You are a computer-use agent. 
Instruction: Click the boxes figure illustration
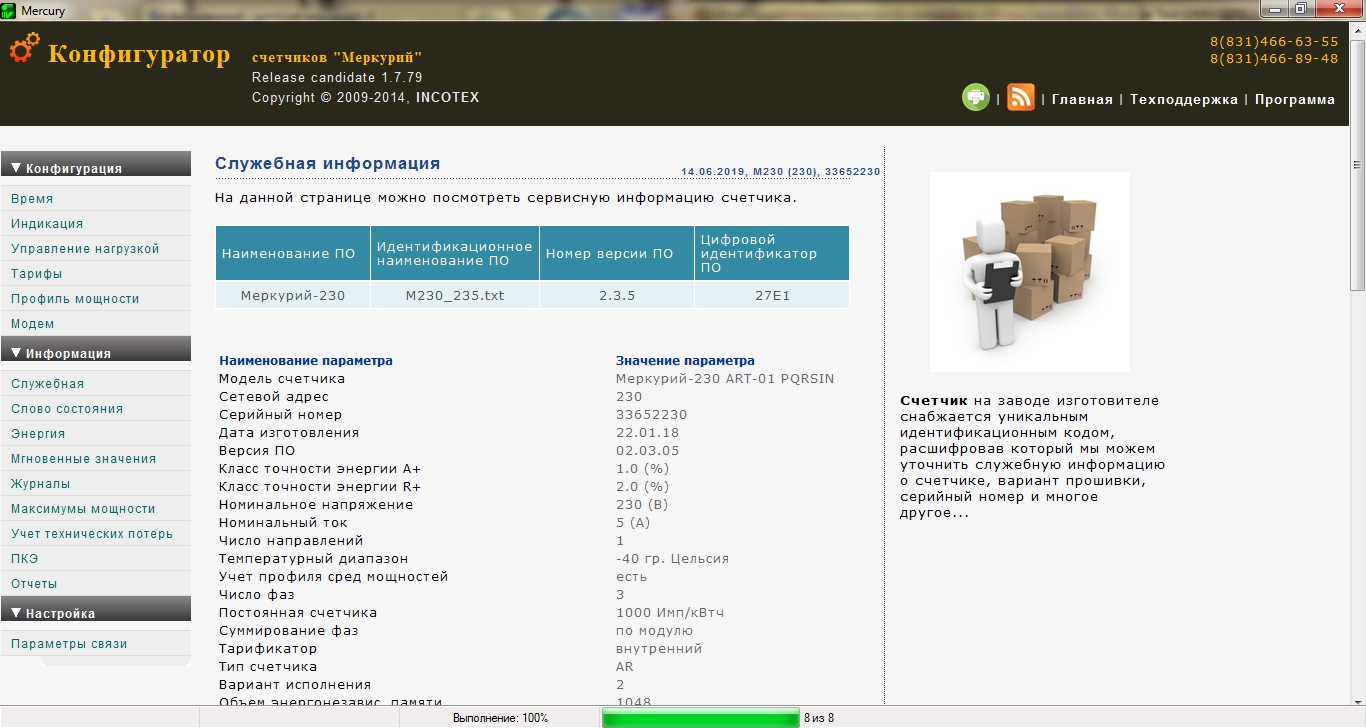[1030, 271]
